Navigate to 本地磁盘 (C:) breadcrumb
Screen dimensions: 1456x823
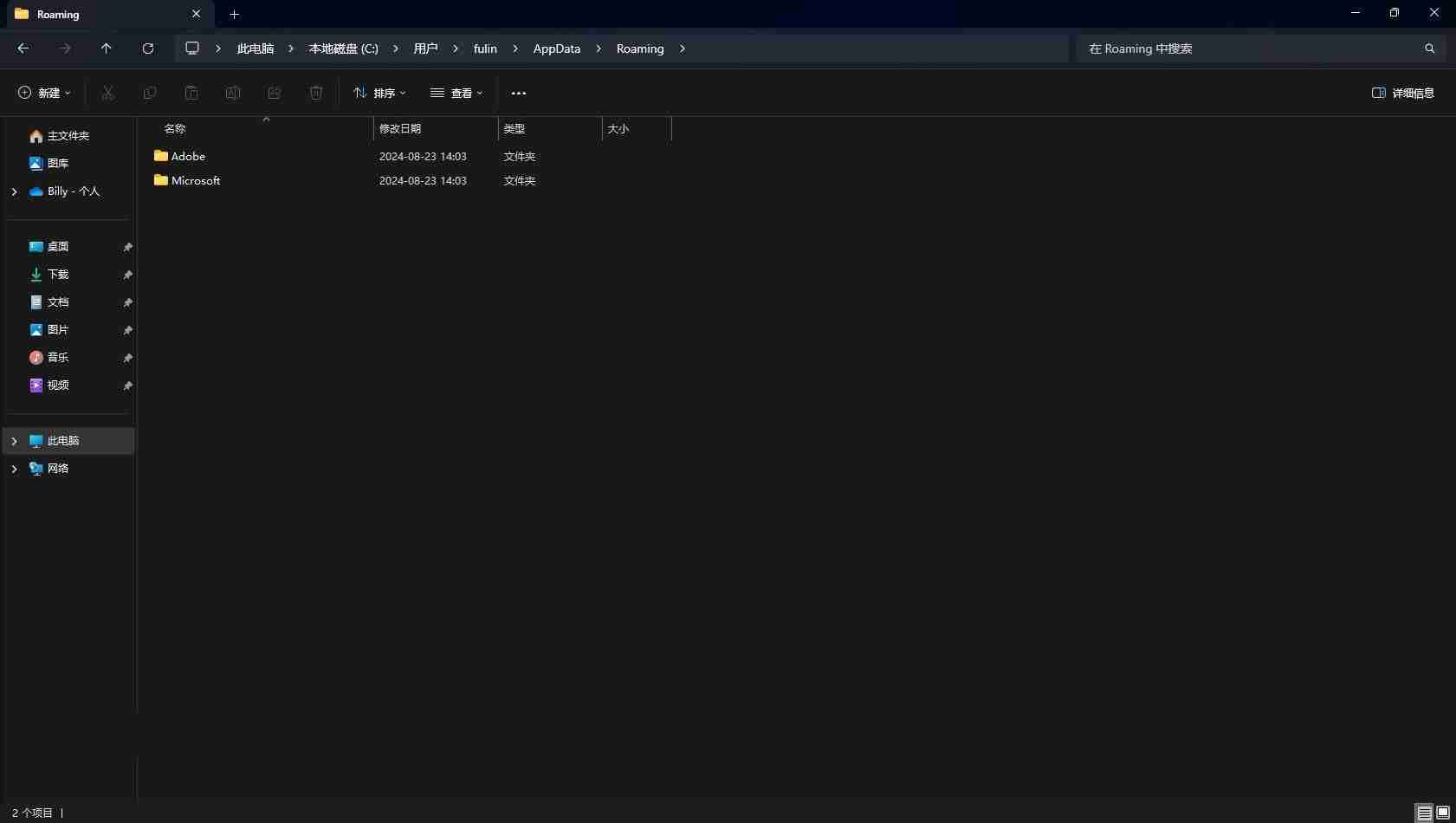pyautogui.click(x=344, y=49)
